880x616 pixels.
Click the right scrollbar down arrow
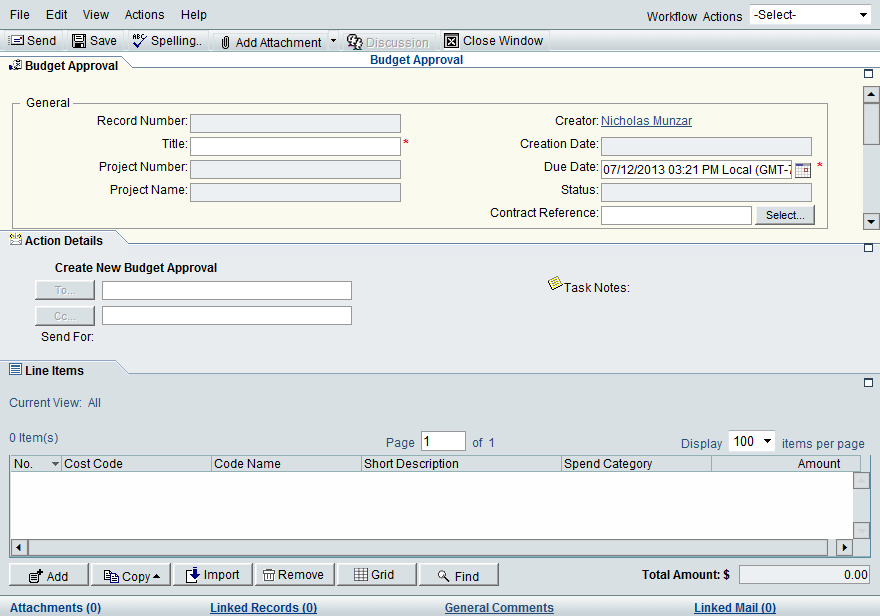(871, 222)
